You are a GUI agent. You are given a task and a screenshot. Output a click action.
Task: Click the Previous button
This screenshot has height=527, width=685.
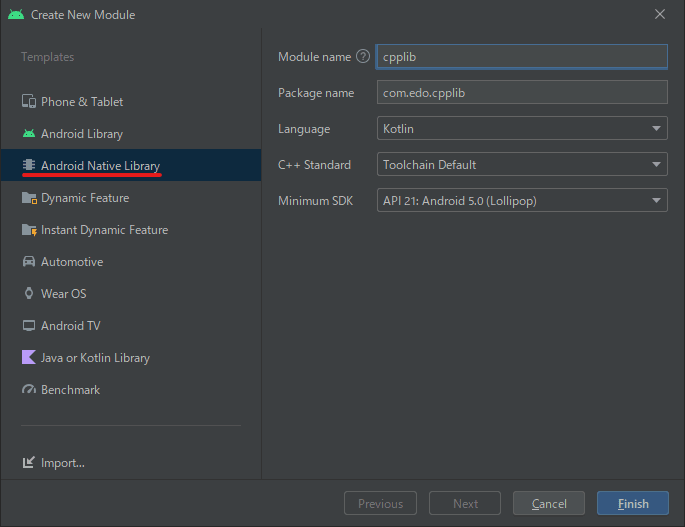381,503
